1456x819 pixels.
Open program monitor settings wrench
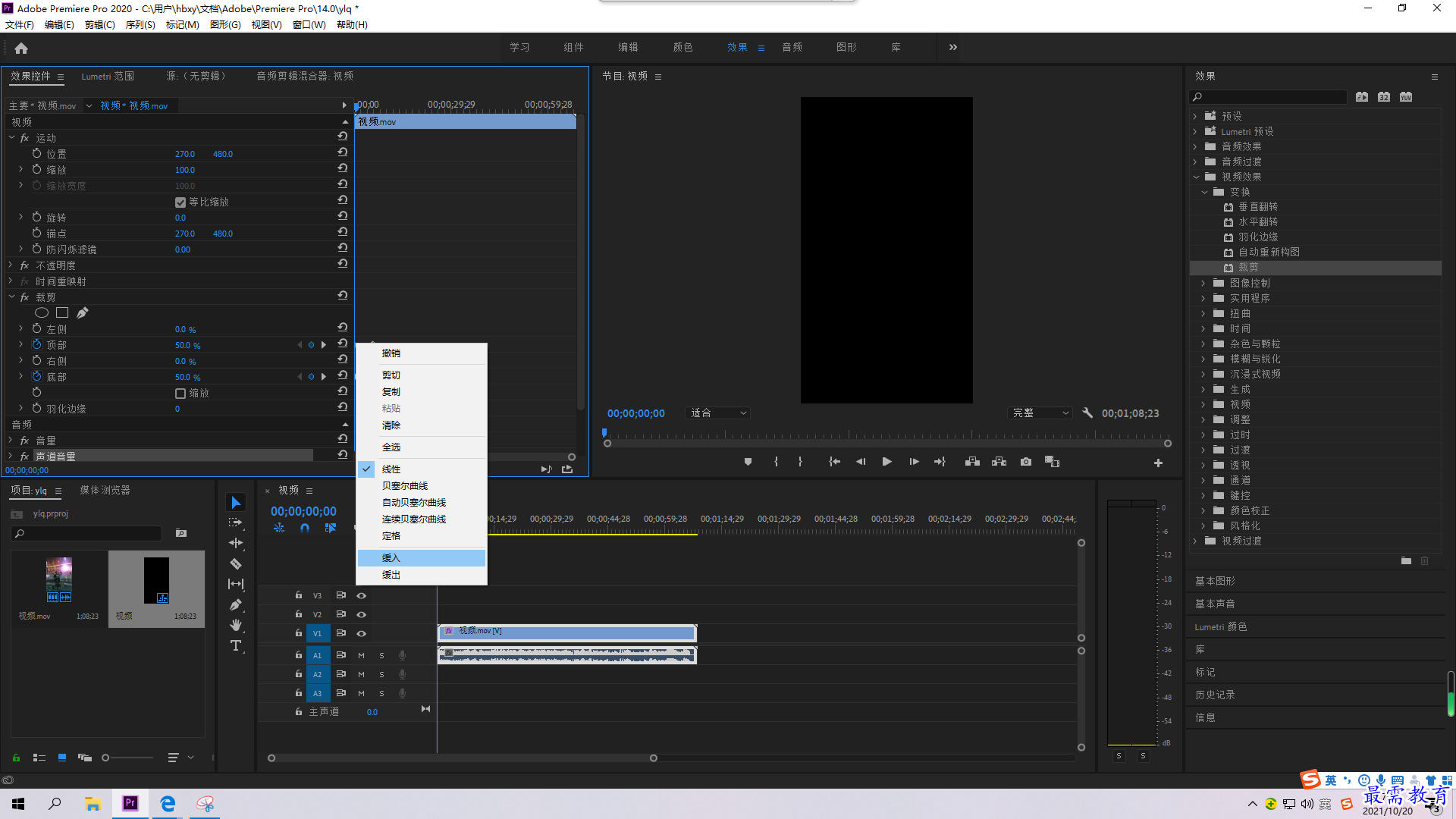point(1087,413)
